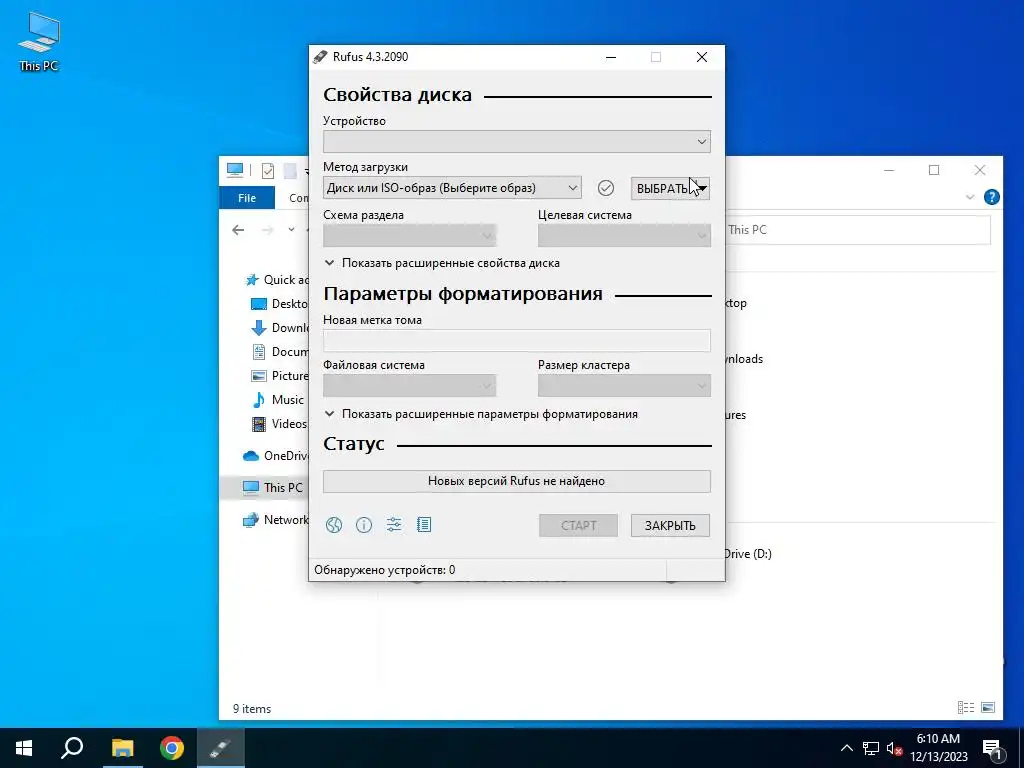Maximize the File Explorer window
This screenshot has height=768, width=1024.
[934, 170]
